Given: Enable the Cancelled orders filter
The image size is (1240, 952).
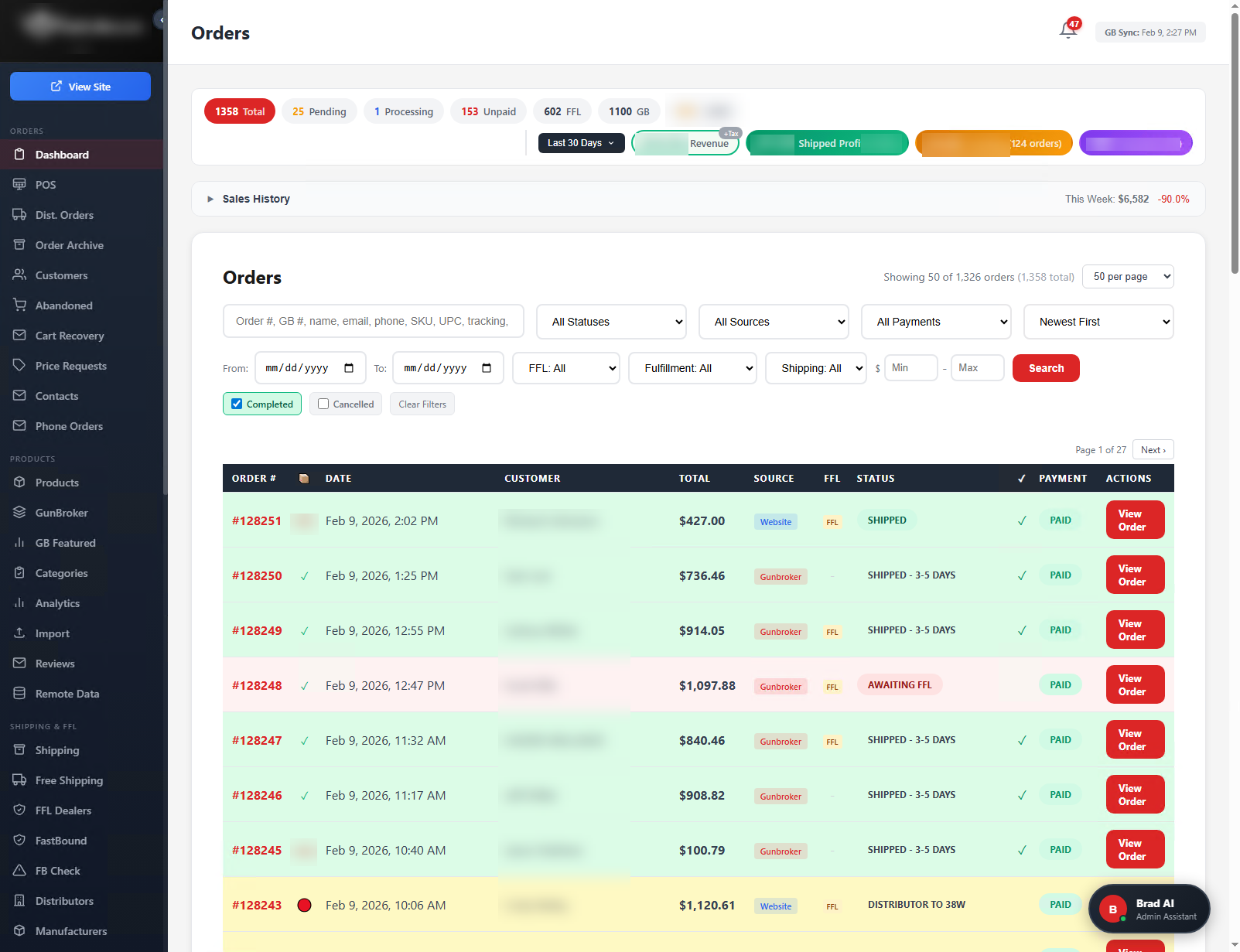Looking at the screenshot, I should pos(323,404).
